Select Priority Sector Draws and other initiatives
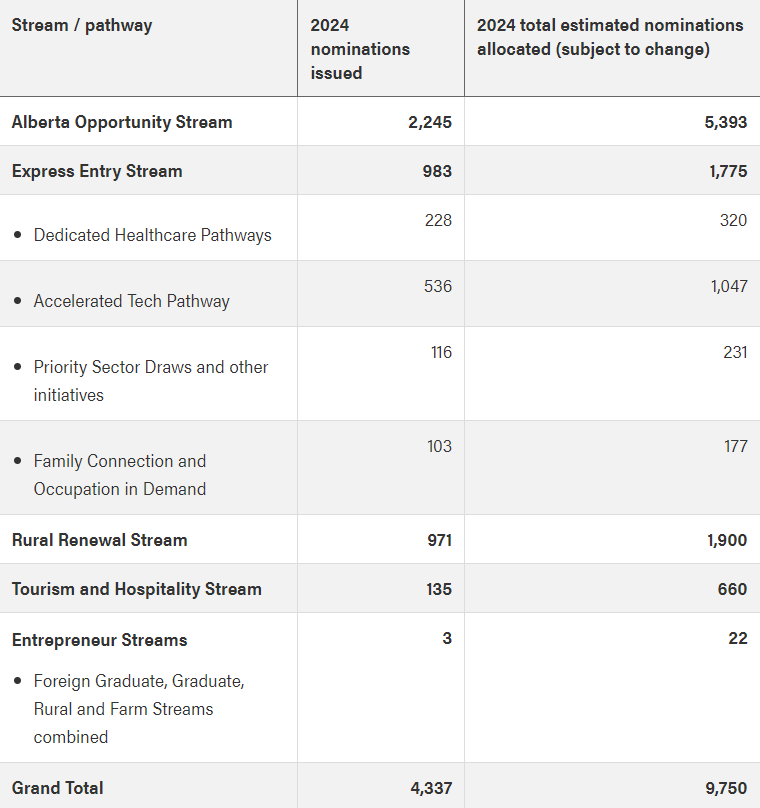760x808 pixels. coord(151,381)
